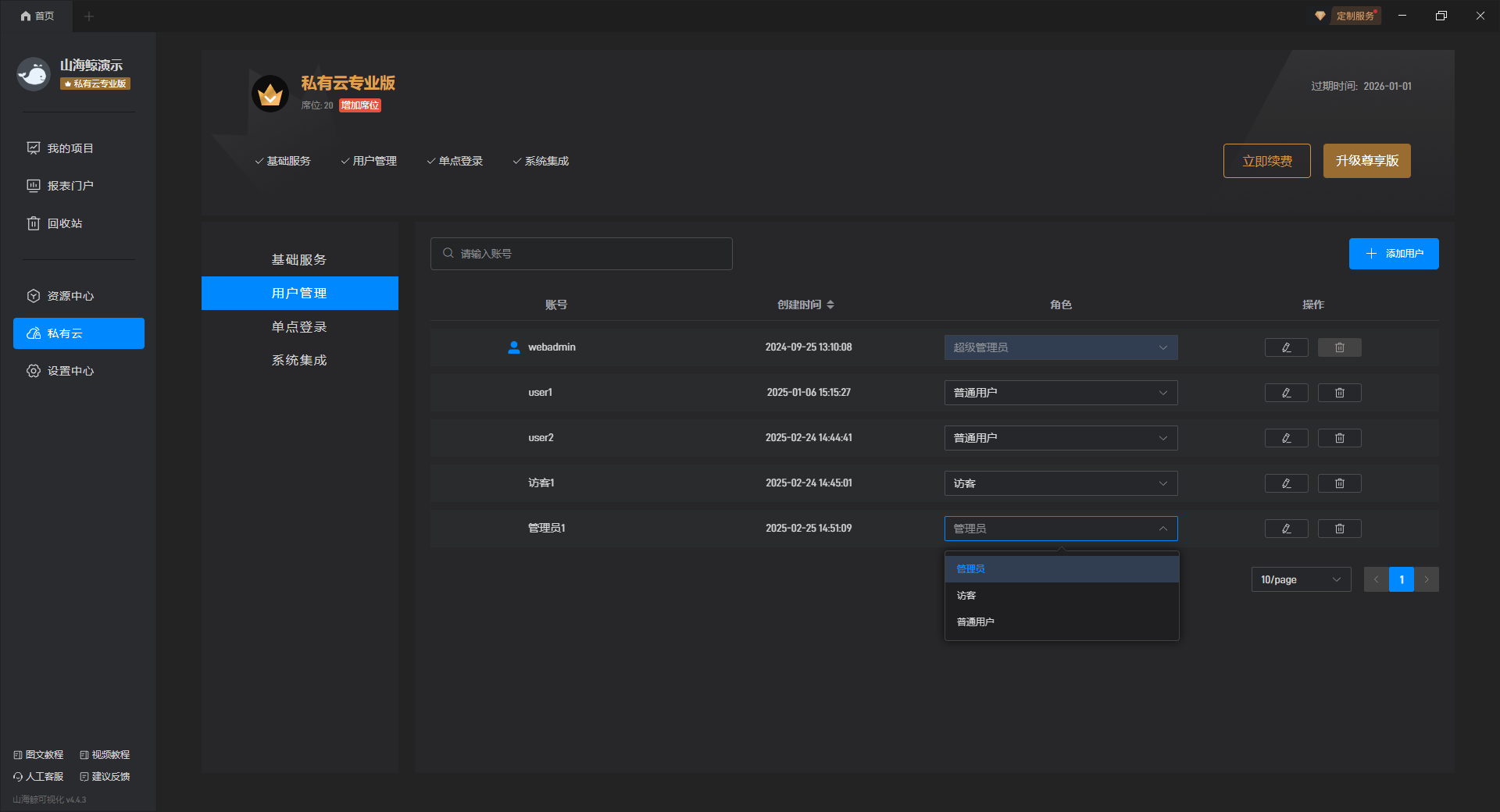Open the 视频教程 link
The image size is (1500, 812).
tap(105, 755)
